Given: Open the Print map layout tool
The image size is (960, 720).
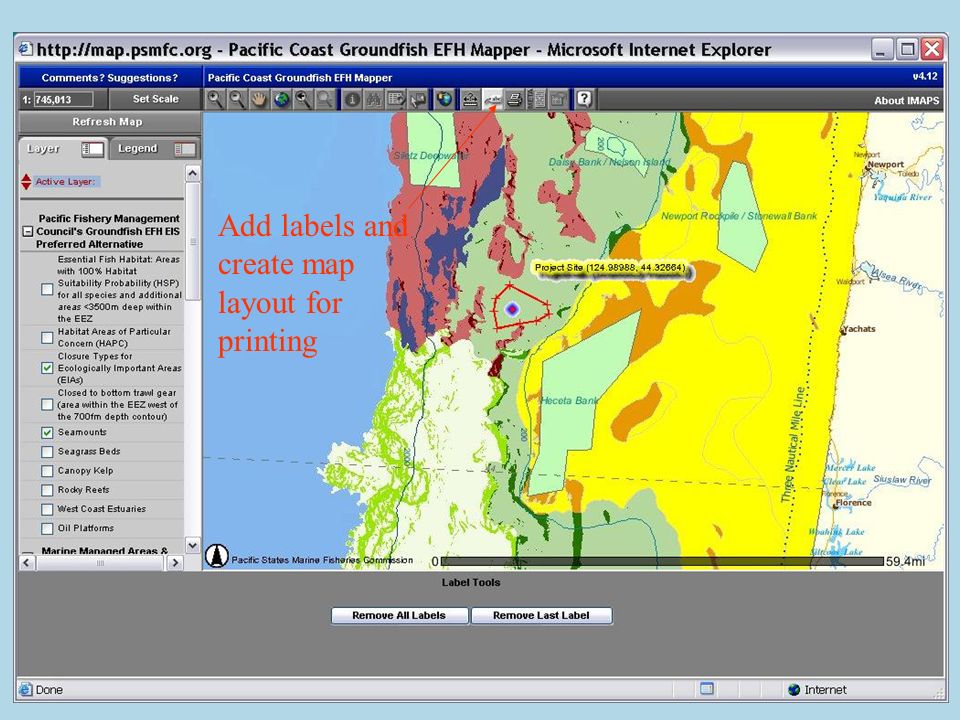Looking at the screenshot, I should click(515, 99).
